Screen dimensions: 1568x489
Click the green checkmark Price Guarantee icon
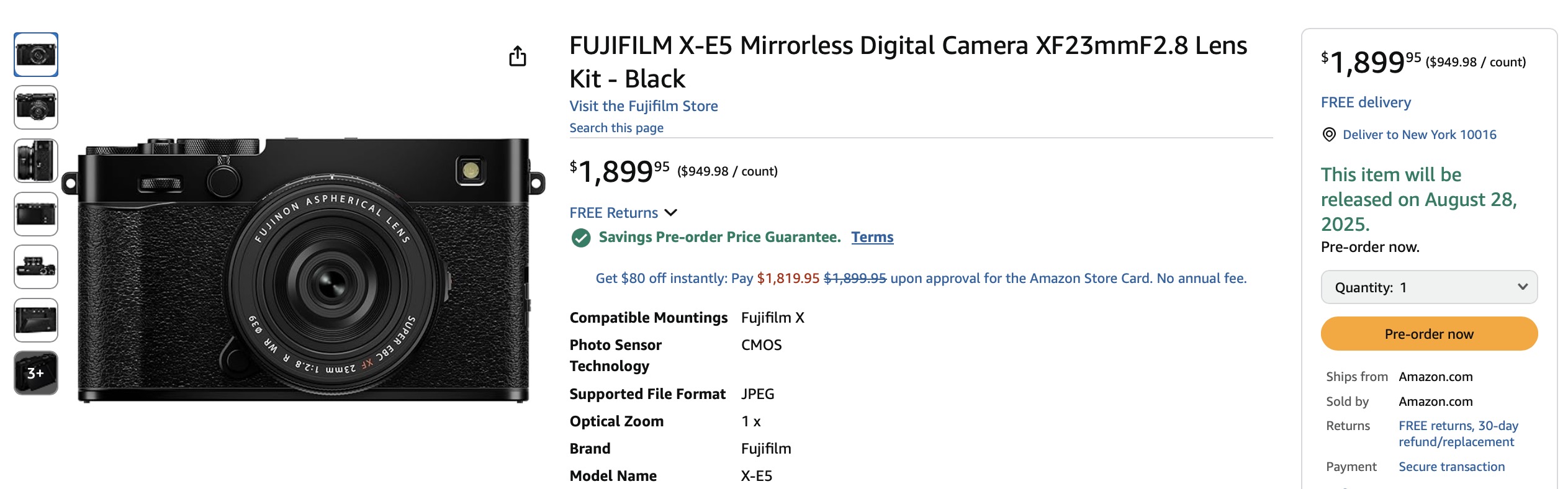tap(581, 238)
